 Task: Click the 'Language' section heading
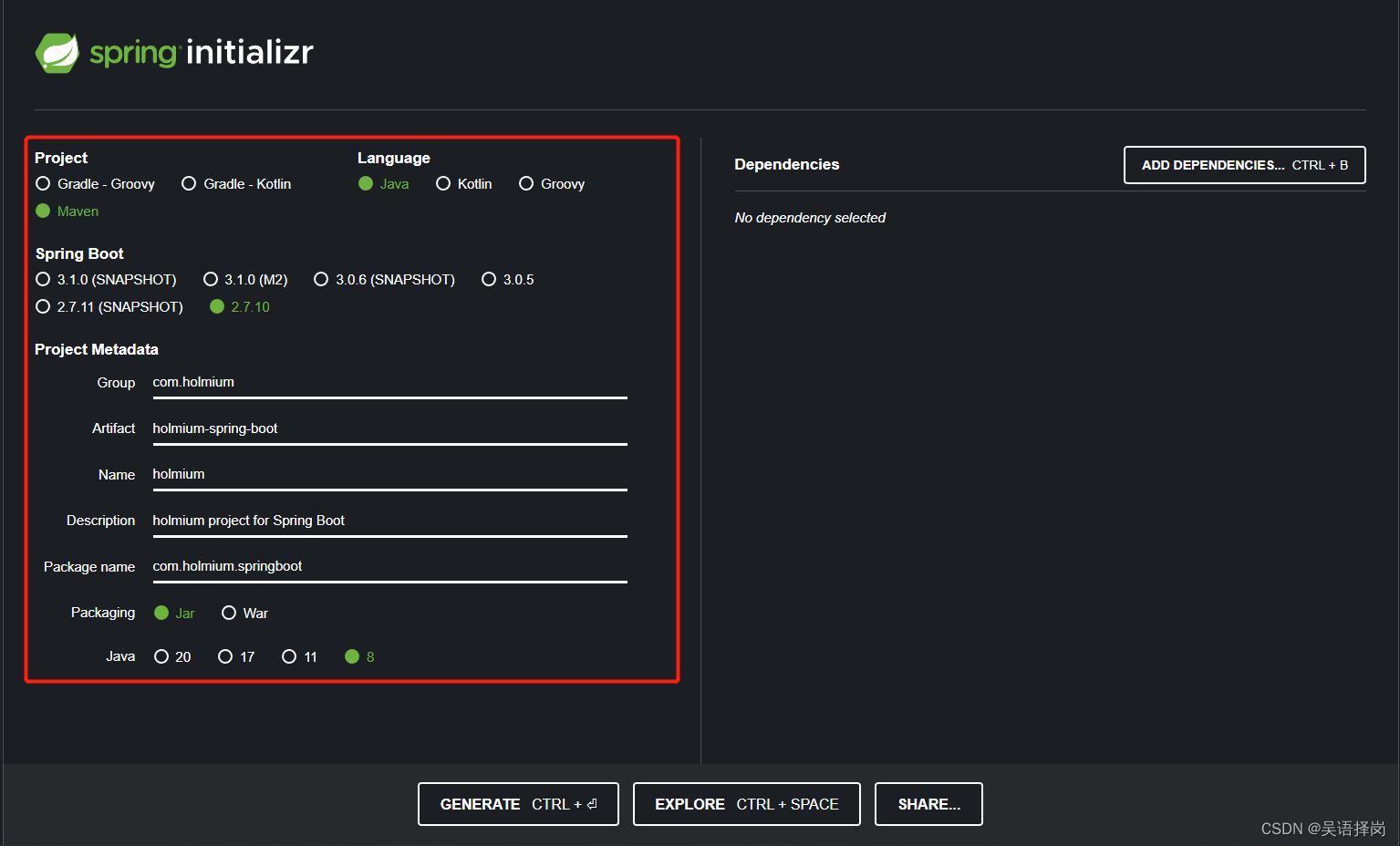tap(393, 159)
